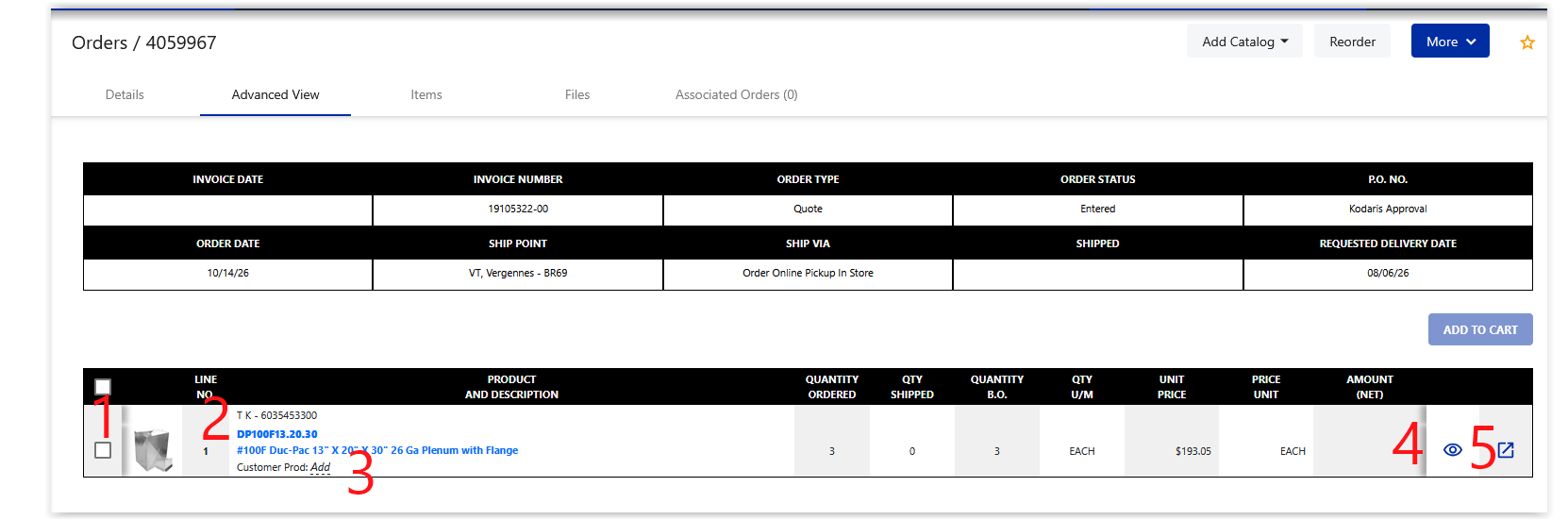Image resolution: width=1568 pixels, height=520 pixels.
Task: Toggle the select-all header checkbox
Action: point(103,387)
